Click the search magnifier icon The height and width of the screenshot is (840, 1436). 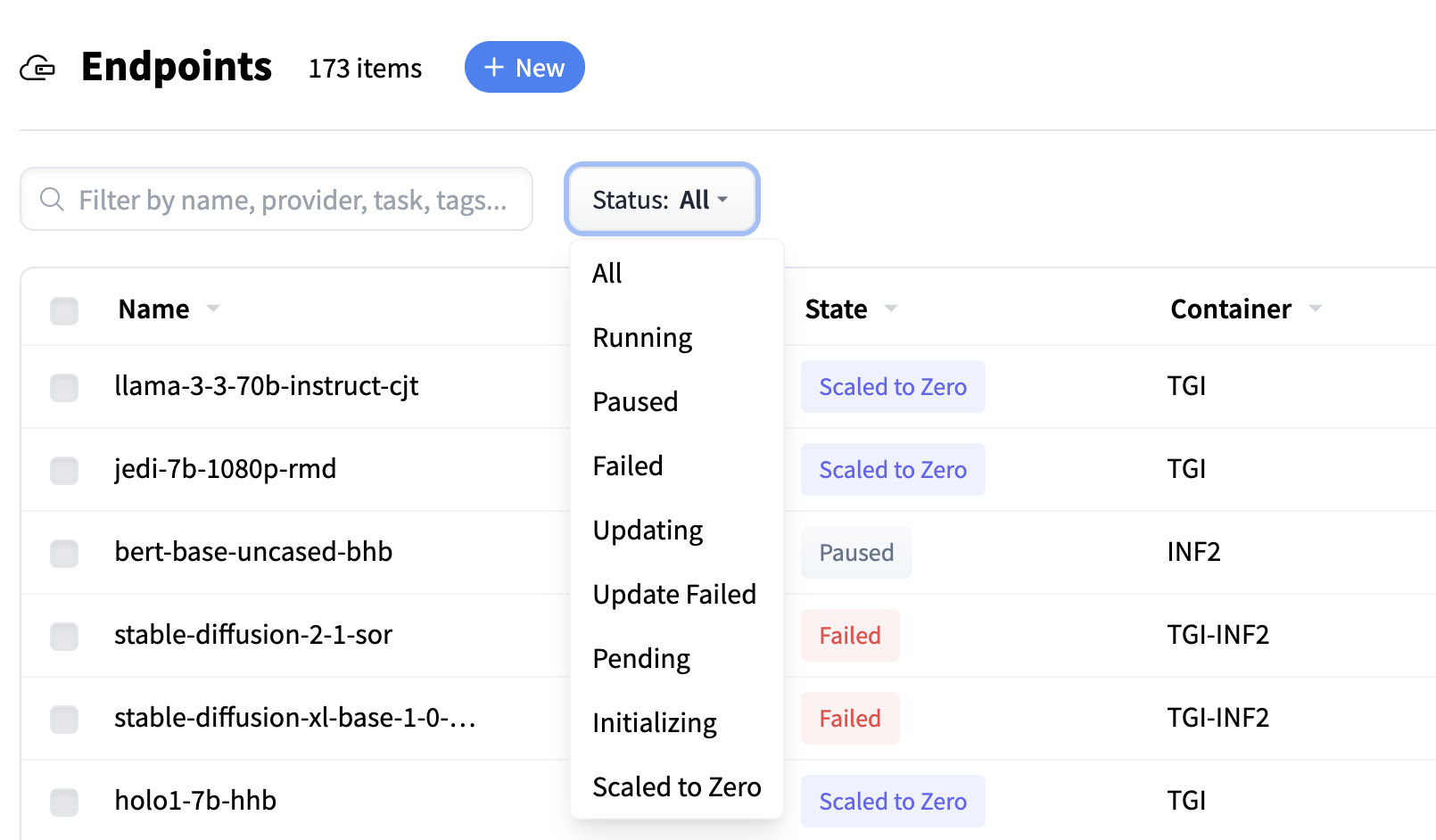click(52, 199)
